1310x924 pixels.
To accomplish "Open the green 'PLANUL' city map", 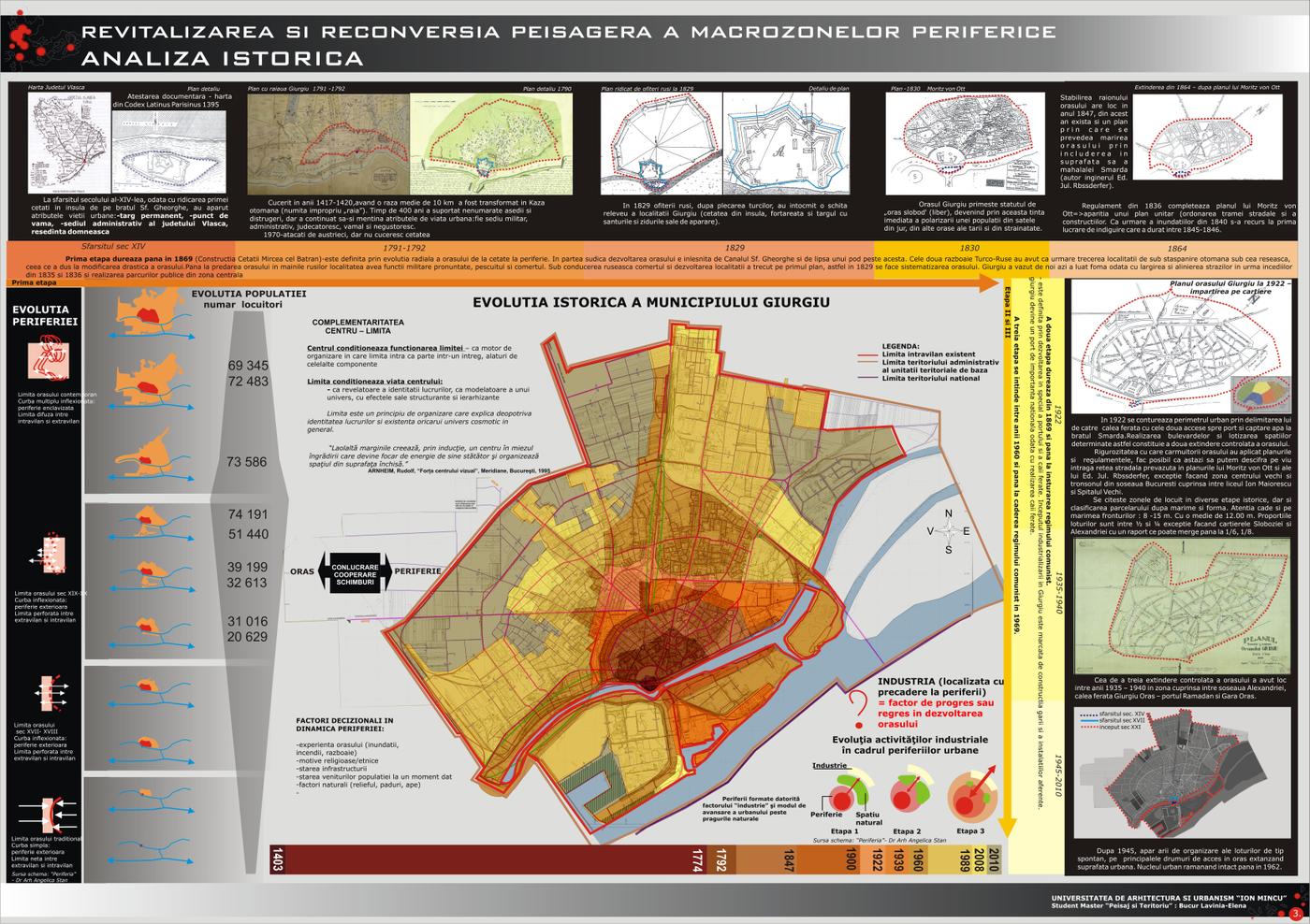I will pyautogui.click(x=1182, y=604).
